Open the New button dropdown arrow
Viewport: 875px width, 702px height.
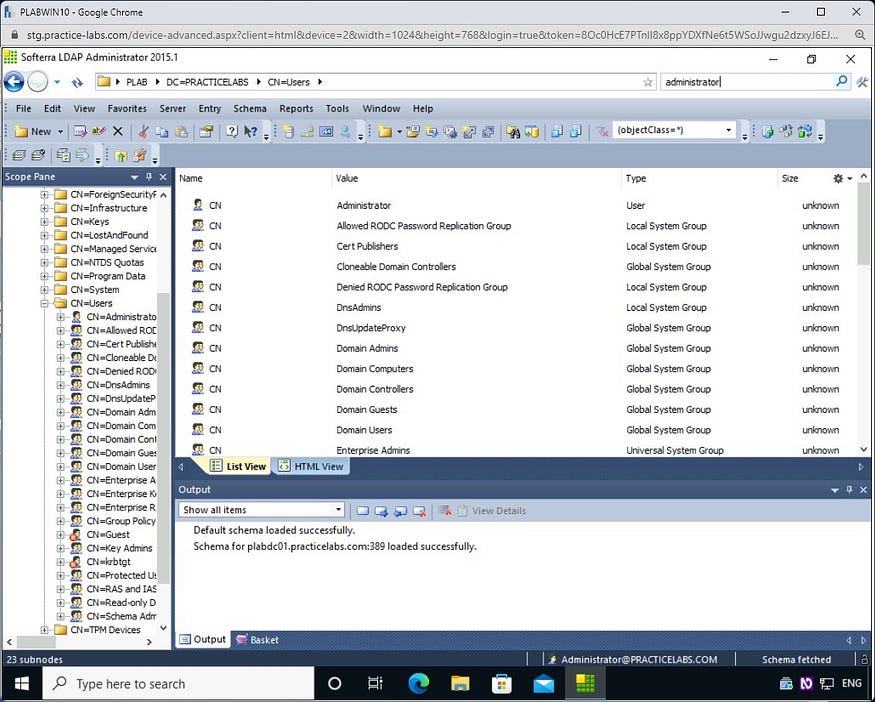click(60, 132)
